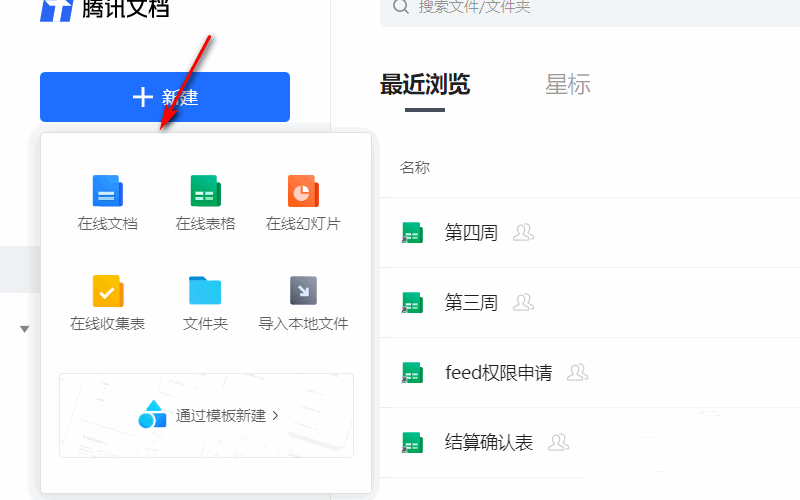Expand the sidebar triangle arrow
This screenshot has height=500, width=800.
coord(24,329)
